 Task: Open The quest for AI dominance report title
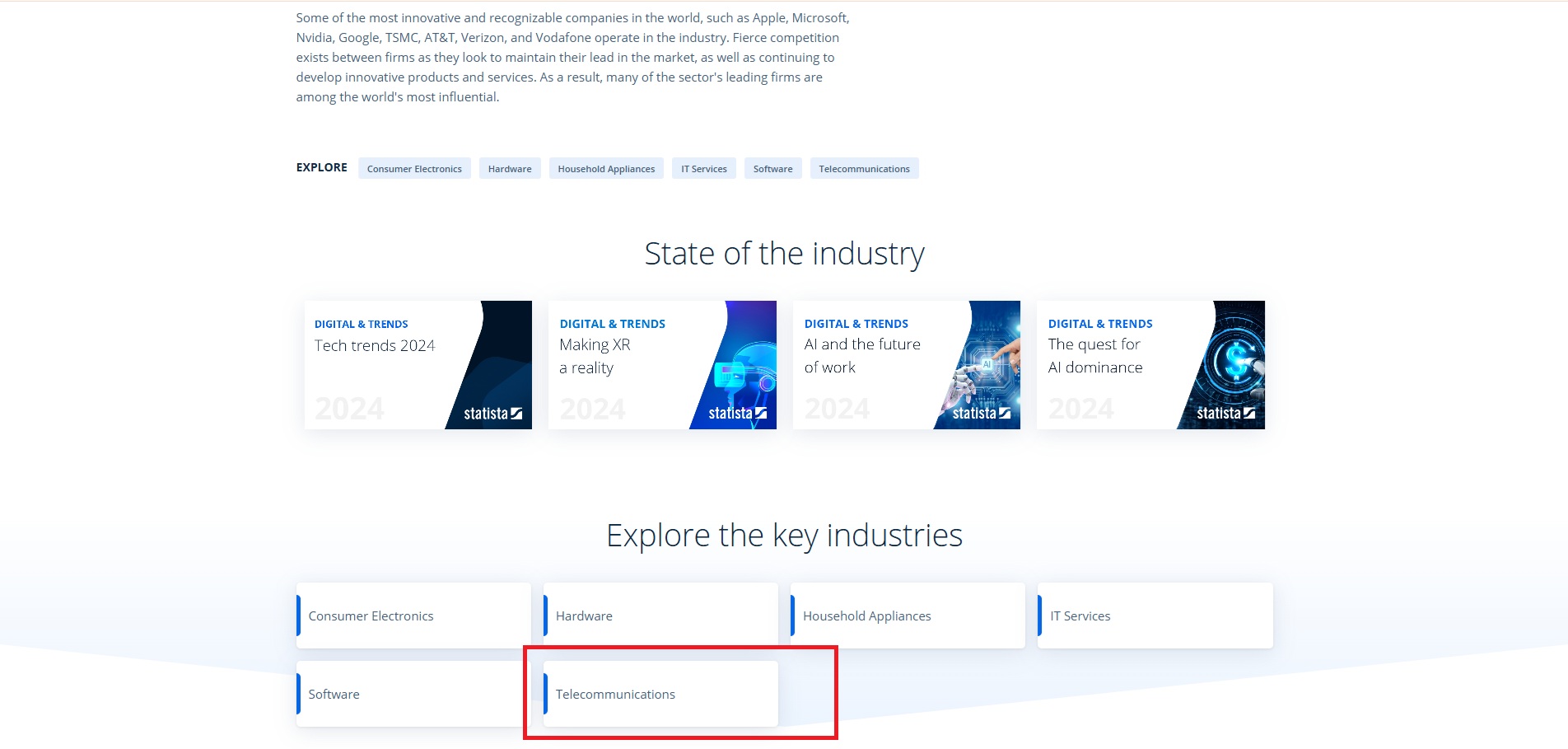point(1094,356)
